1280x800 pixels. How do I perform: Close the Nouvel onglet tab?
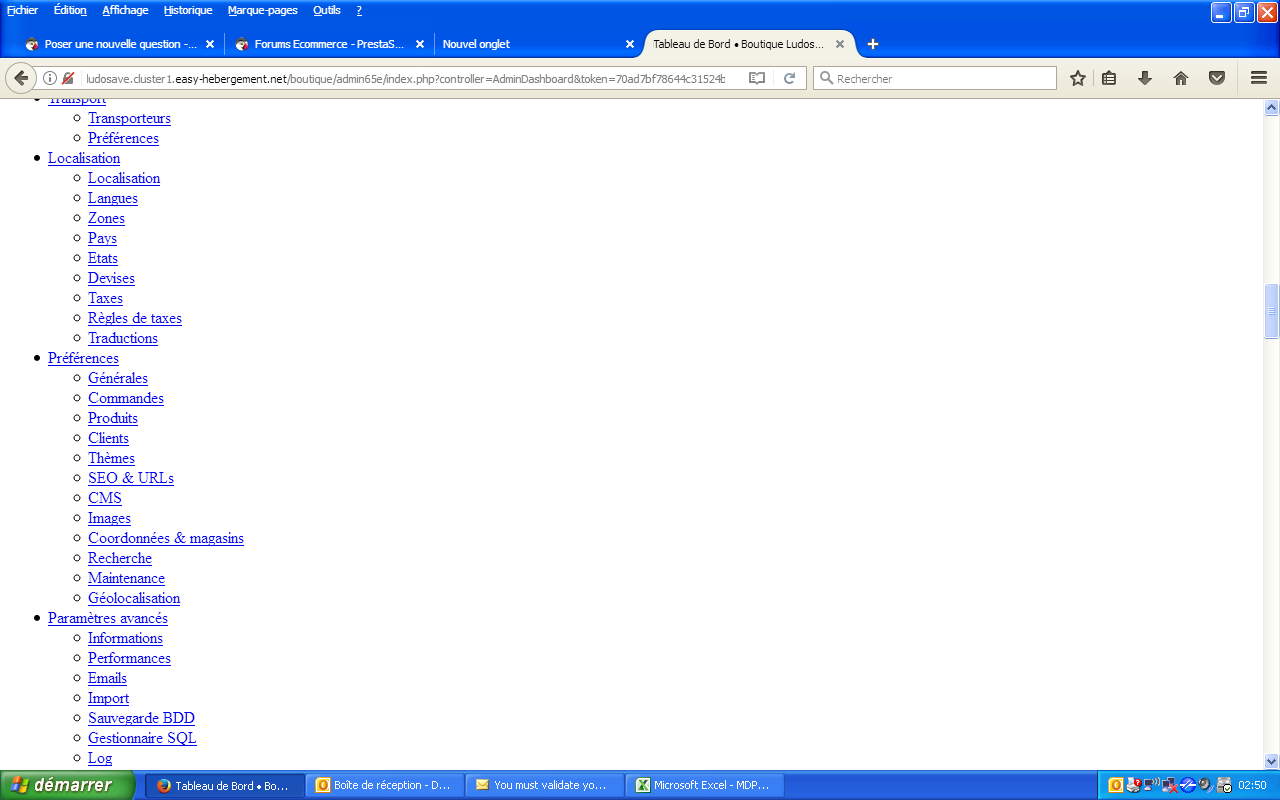[x=630, y=44]
